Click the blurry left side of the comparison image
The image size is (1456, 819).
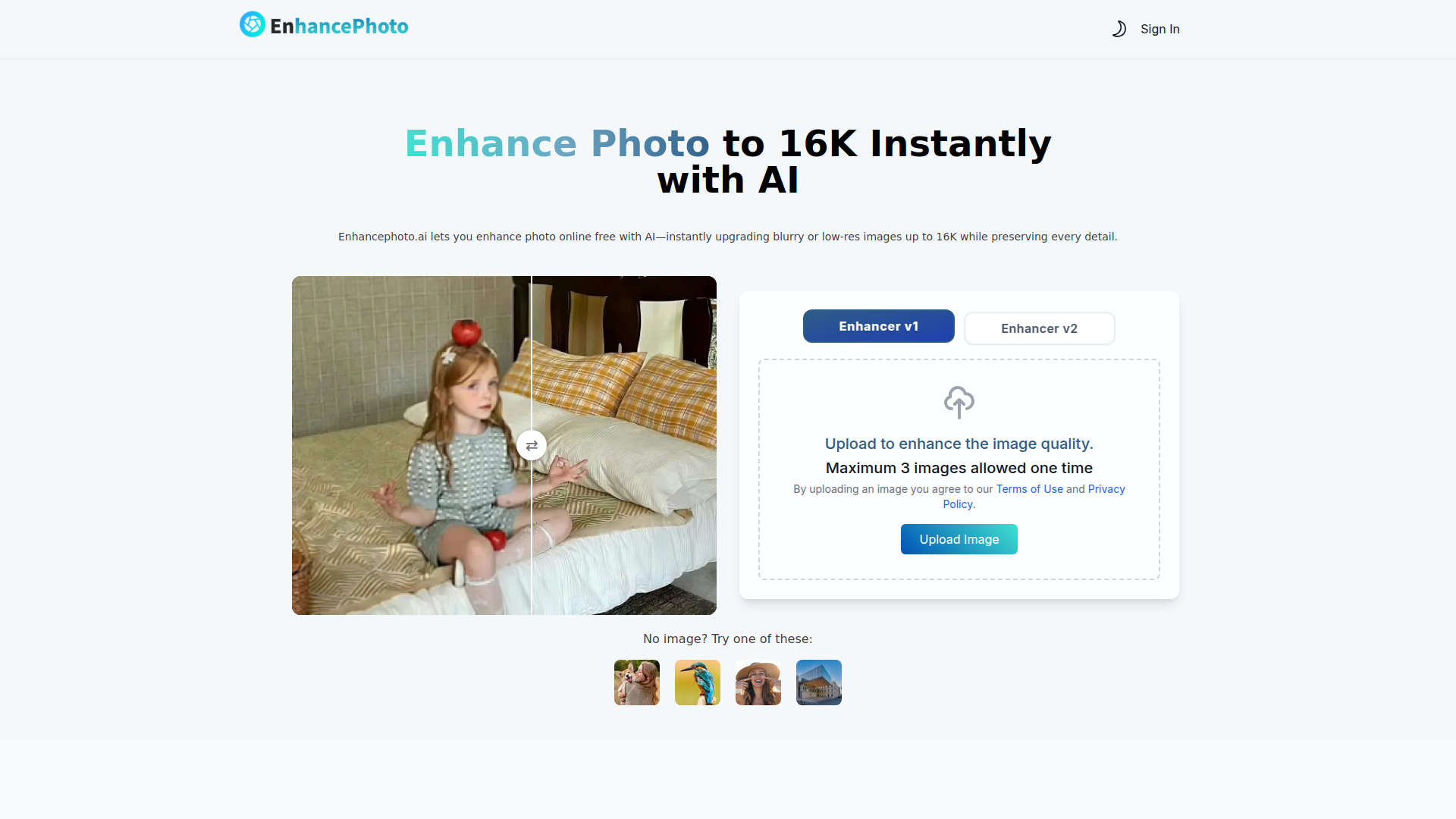[x=409, y=445]
